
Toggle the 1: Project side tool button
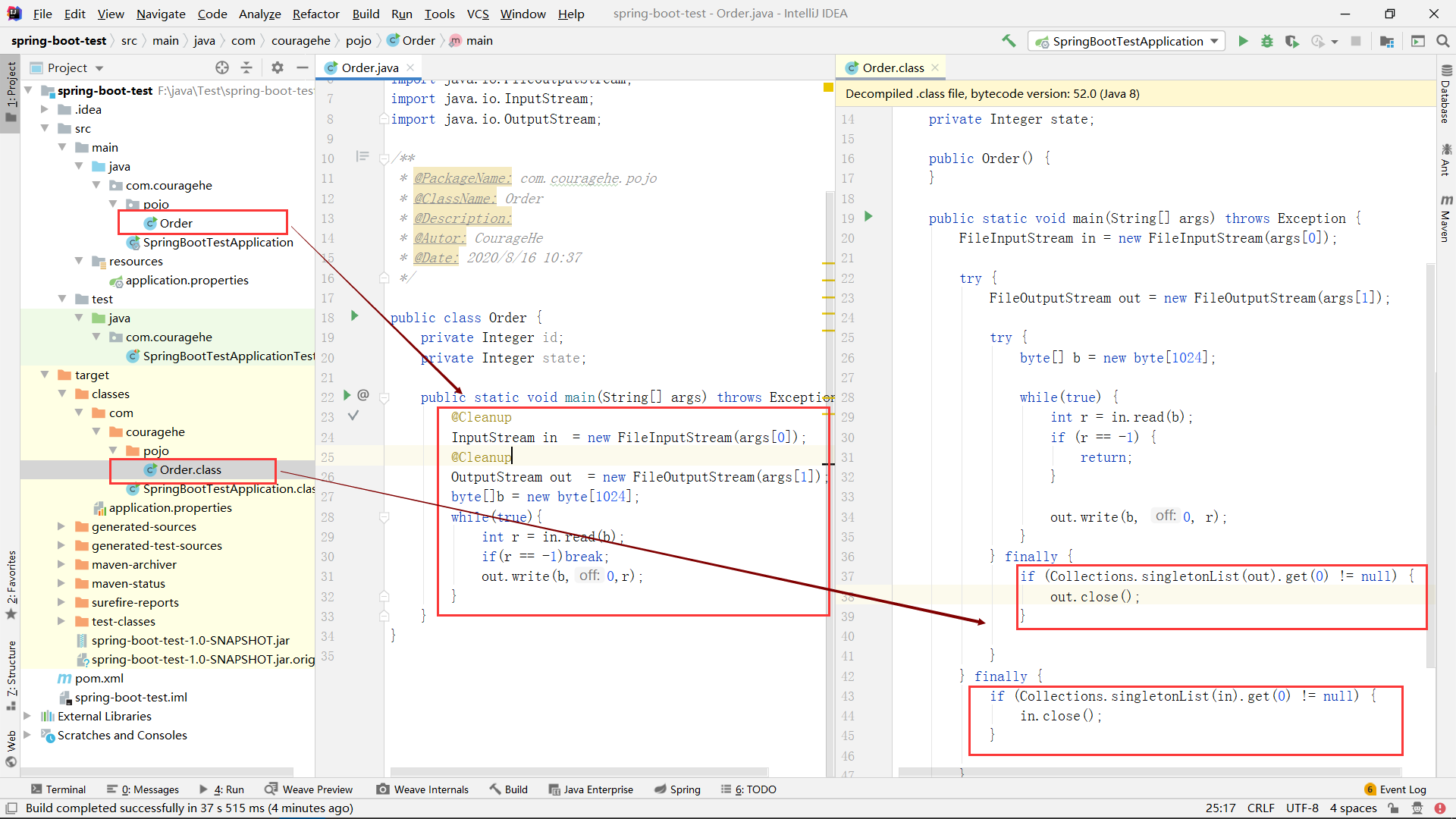(11, 93)
